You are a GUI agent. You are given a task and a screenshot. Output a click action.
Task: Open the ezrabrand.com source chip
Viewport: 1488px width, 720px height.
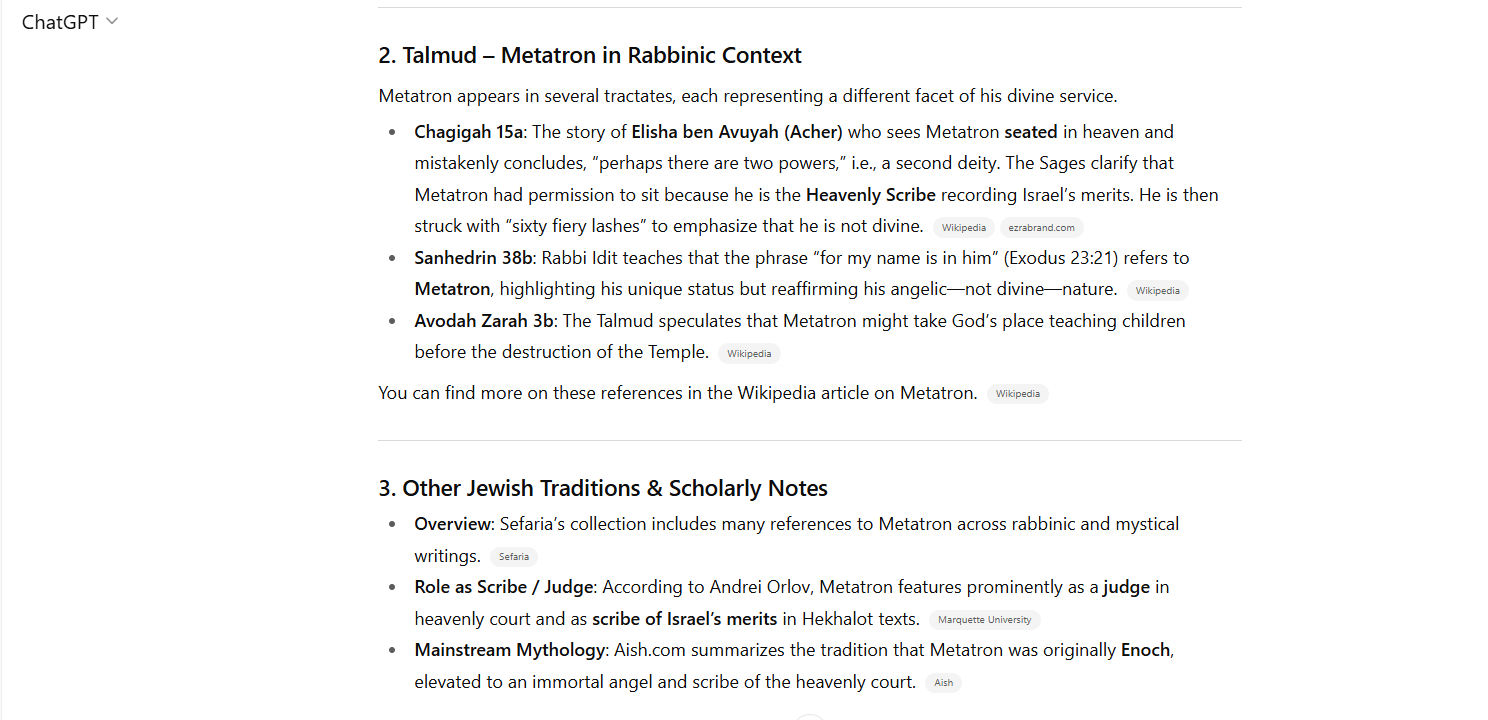pos(1041,228)
